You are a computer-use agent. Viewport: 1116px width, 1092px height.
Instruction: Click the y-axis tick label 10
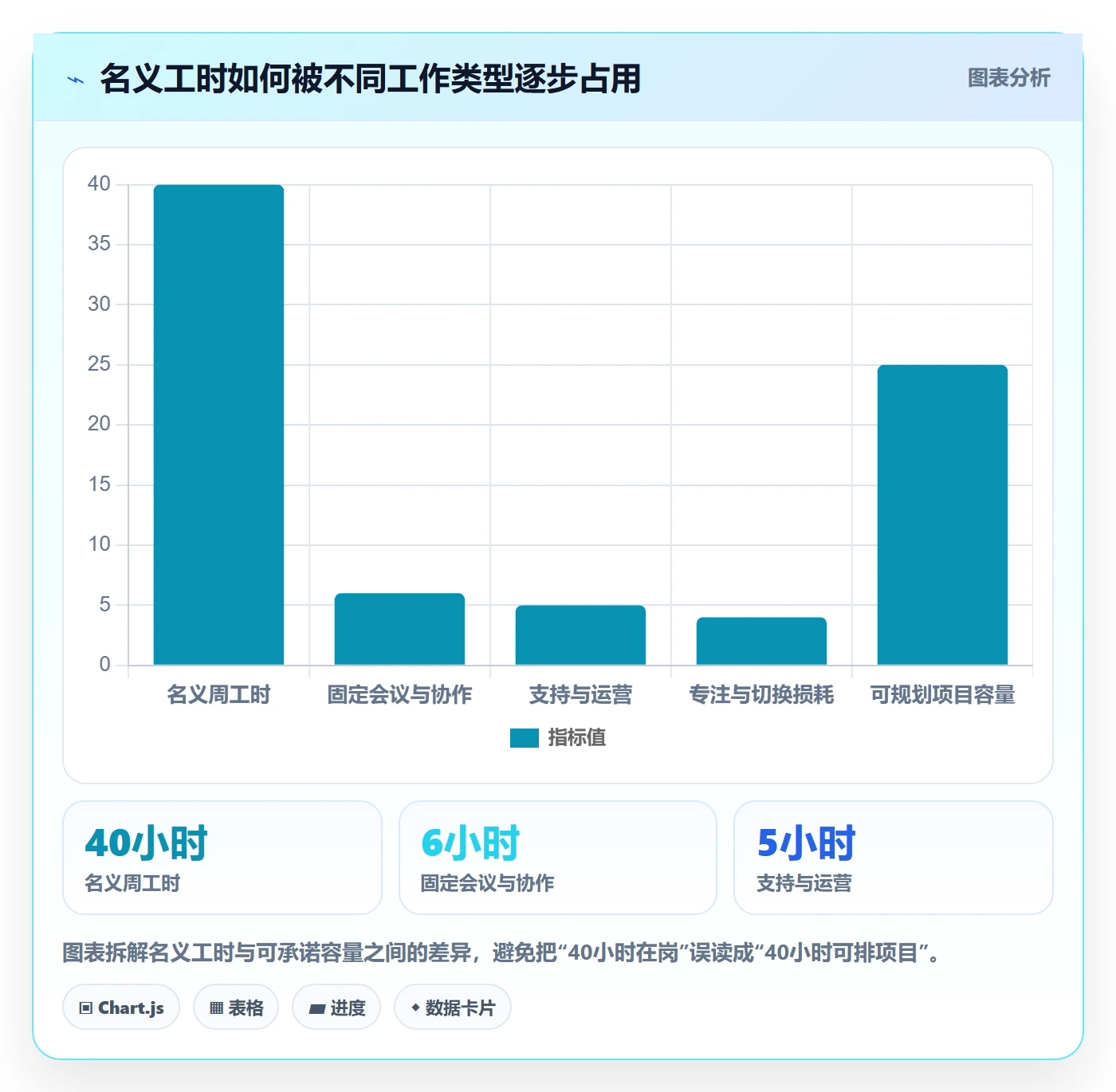[99, 544]
